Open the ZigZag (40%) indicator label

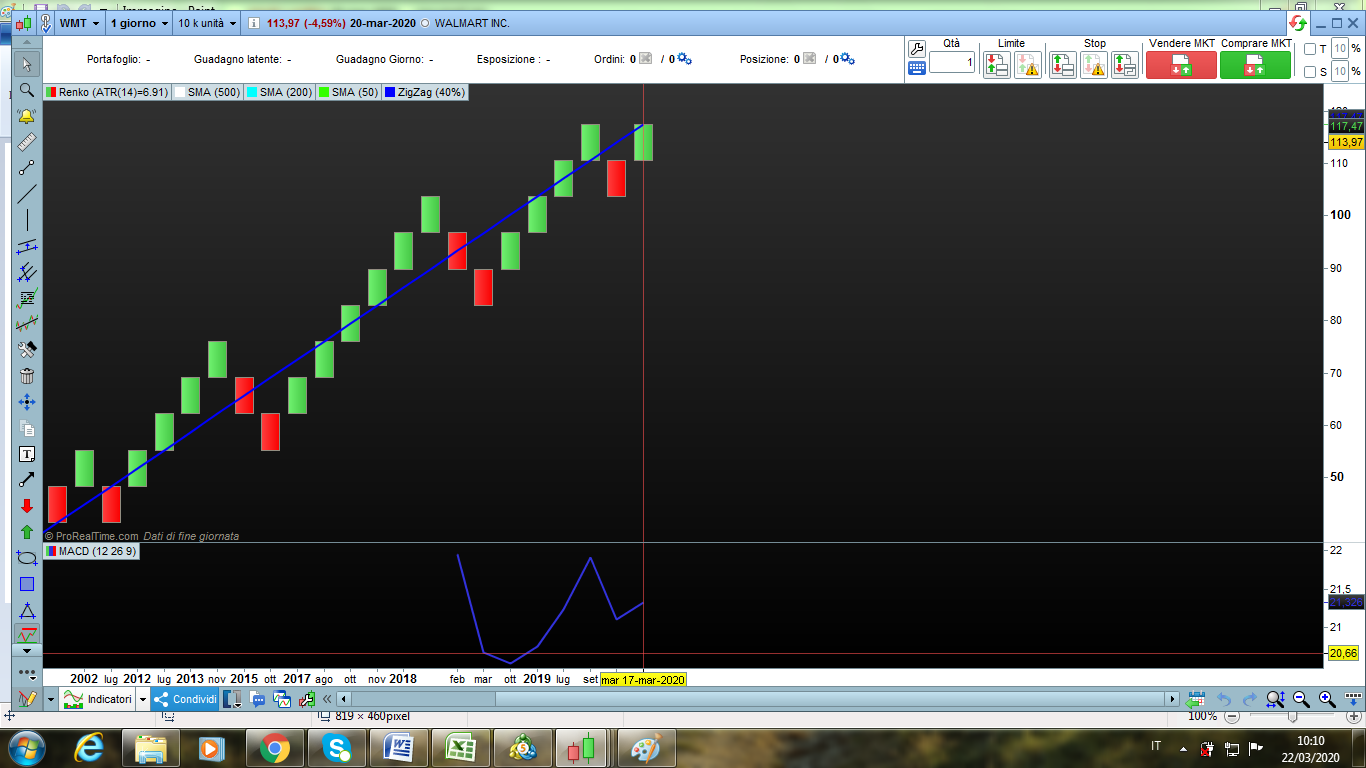click(424, 92)
